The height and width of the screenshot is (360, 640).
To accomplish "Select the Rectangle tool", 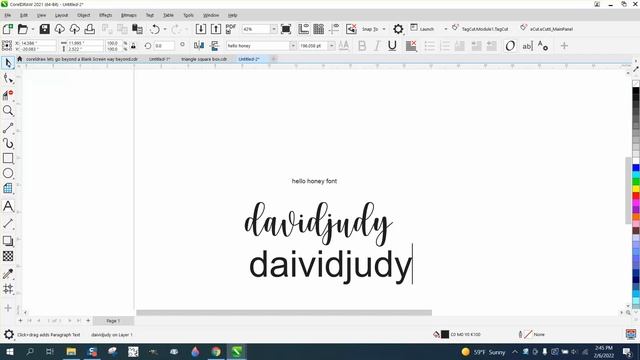I will pyautogui.click(x=8, y=158).
